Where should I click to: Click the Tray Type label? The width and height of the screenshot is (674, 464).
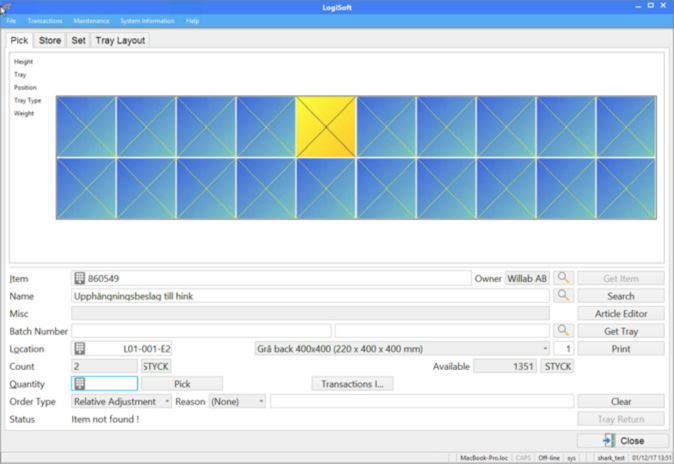point(28,100)
